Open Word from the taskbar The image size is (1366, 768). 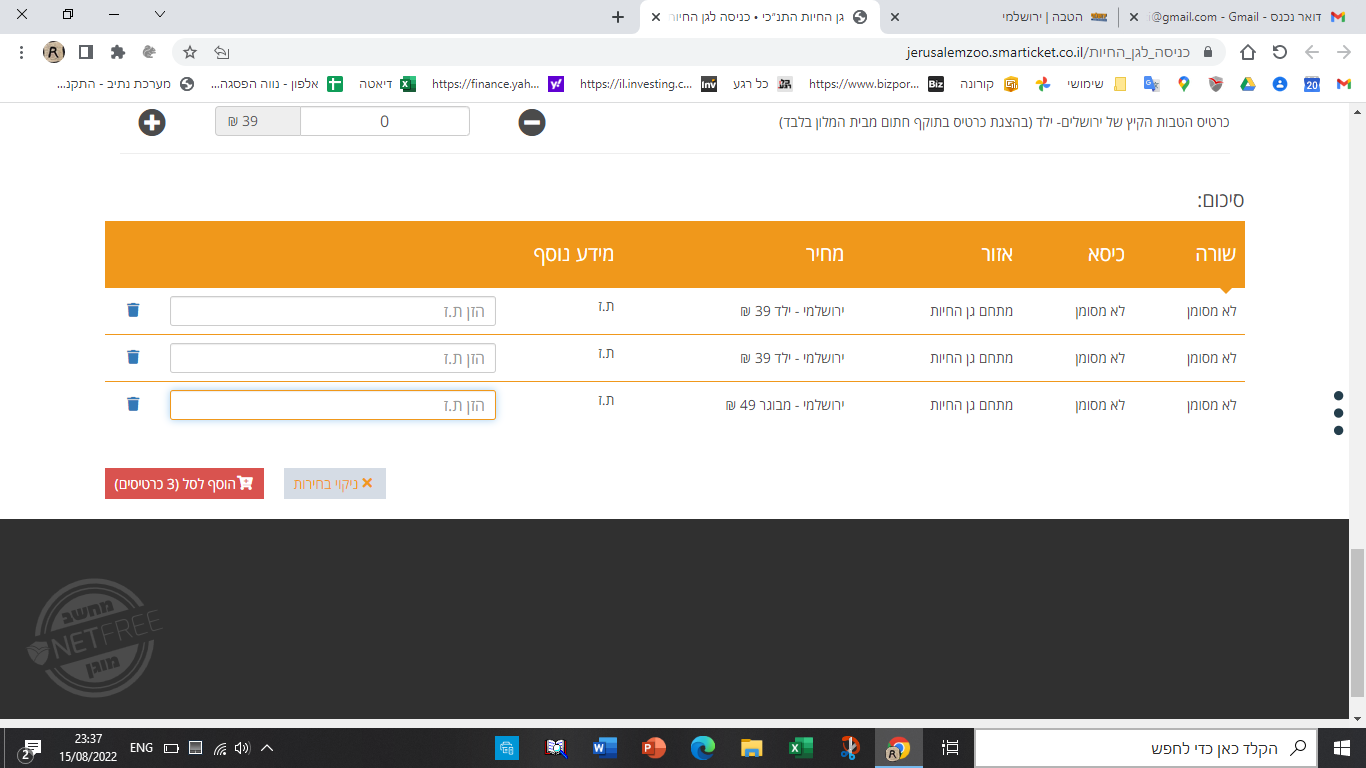605,747
